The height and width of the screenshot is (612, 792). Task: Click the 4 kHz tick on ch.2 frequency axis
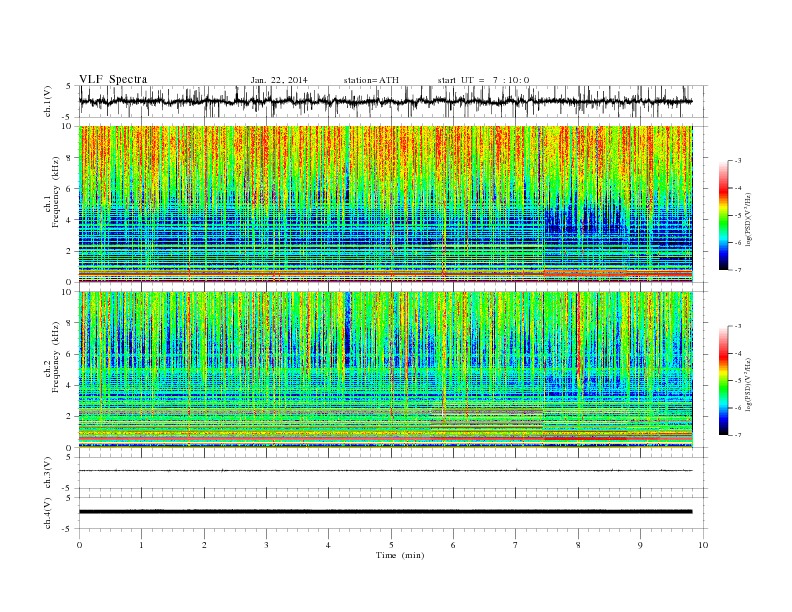click(x=69, y=386)
